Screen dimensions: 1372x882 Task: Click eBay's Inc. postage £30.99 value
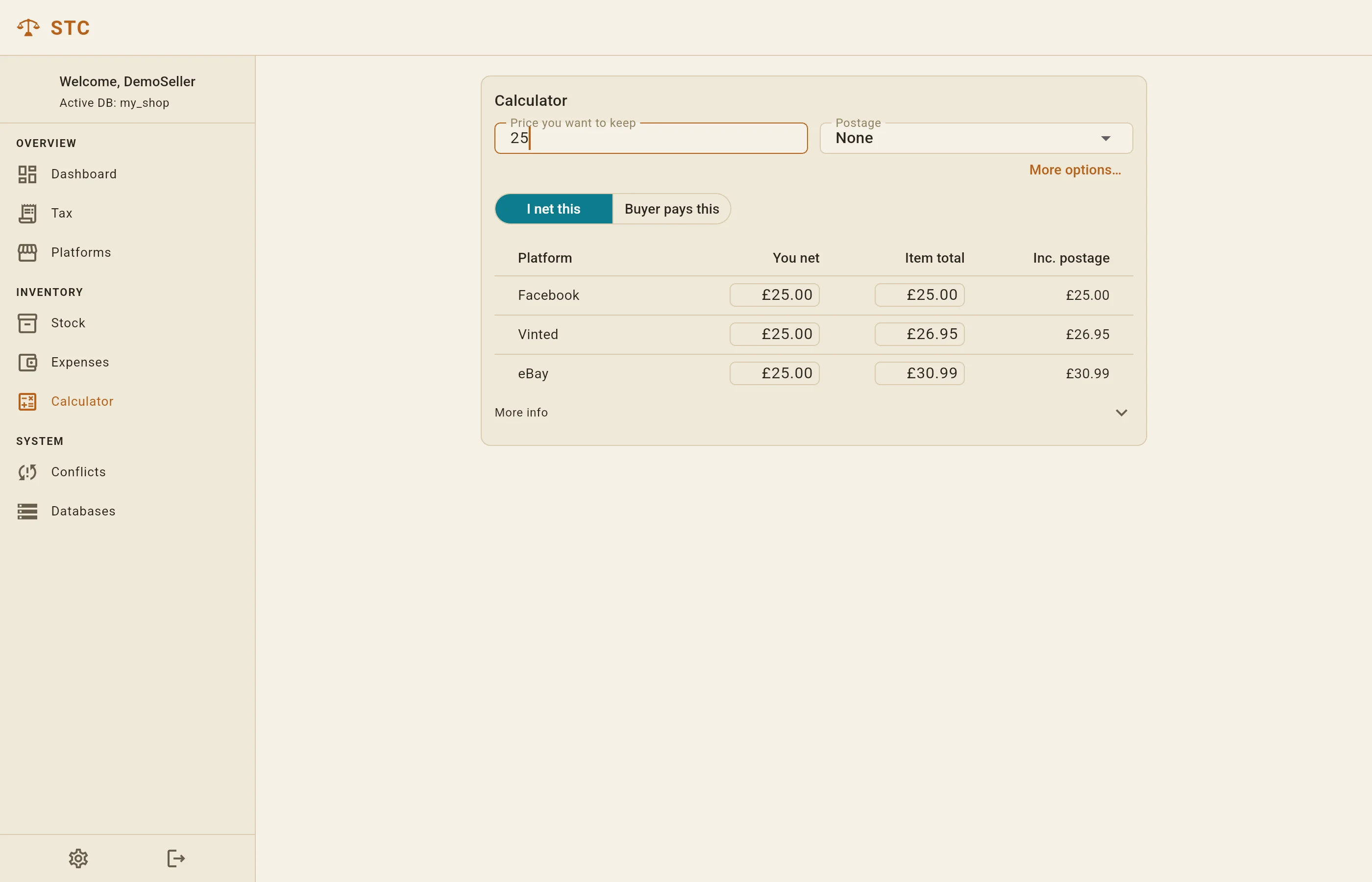point(1087,373)
